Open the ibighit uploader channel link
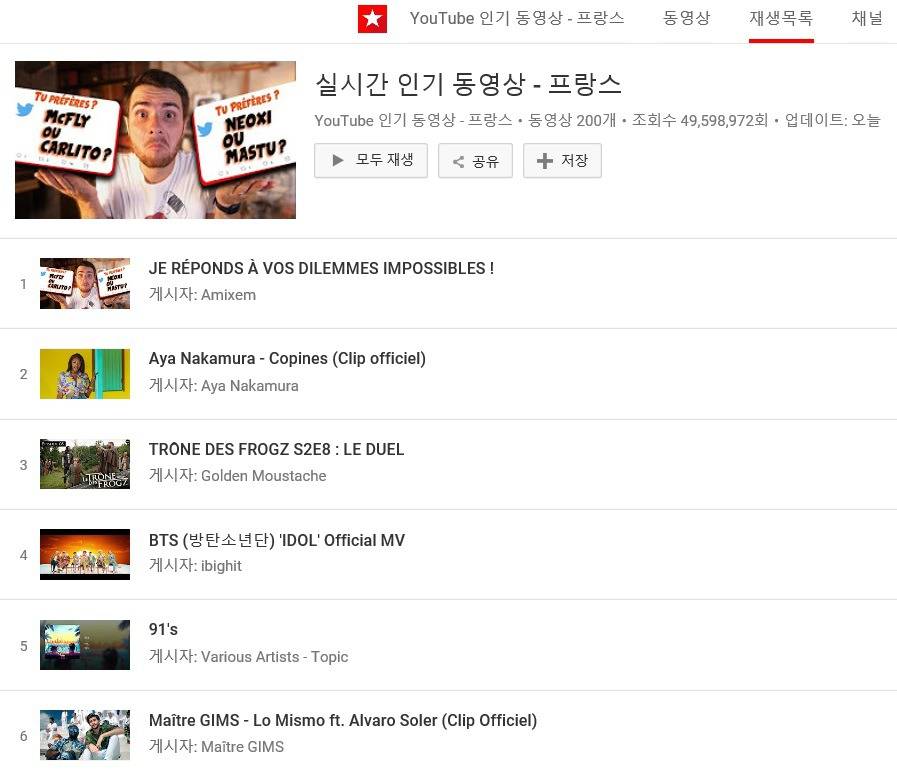 (x=221, y=566)
